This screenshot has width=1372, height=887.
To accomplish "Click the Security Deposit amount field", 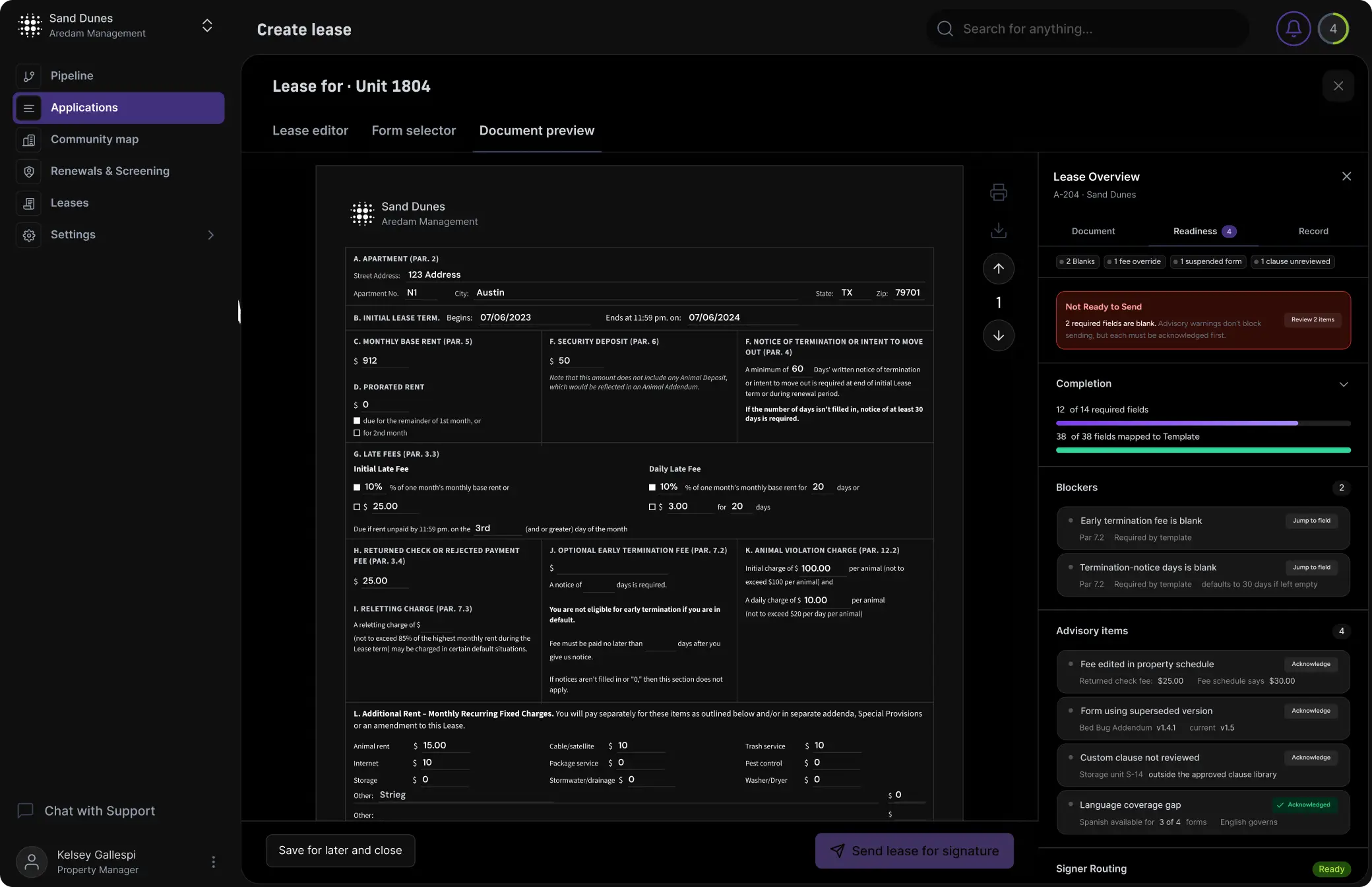I will 580,361.
